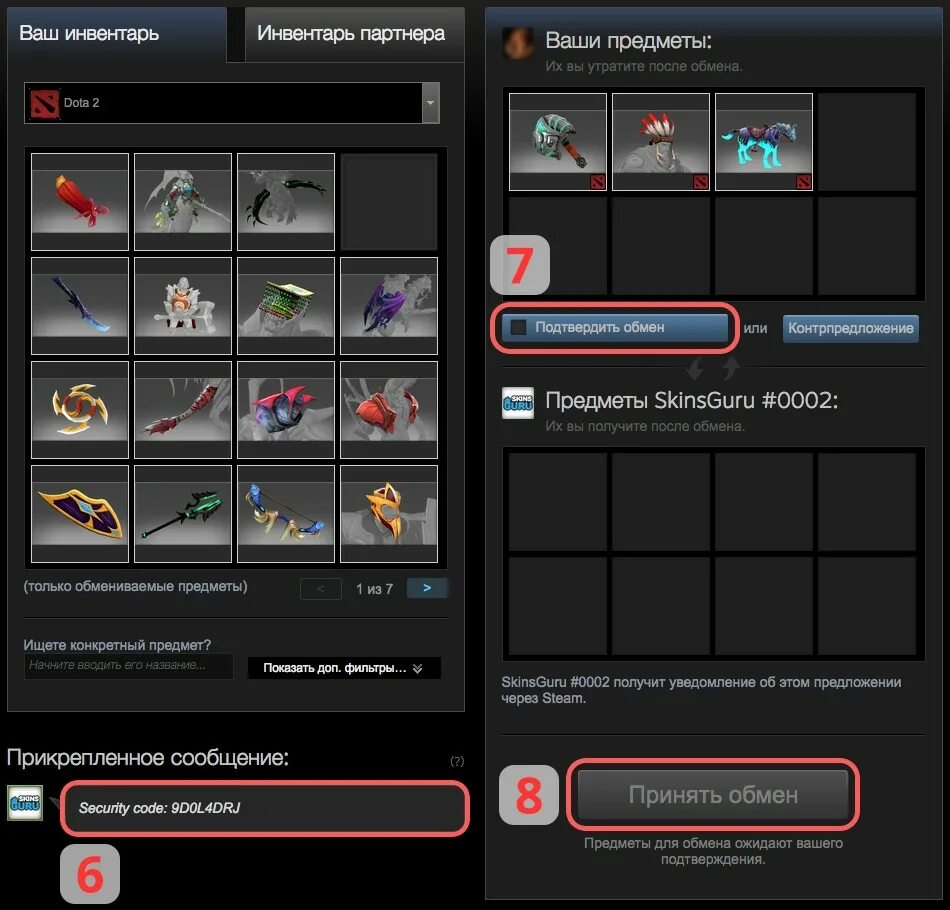Choose the red shoulder armor item

[x=389, y=410]
